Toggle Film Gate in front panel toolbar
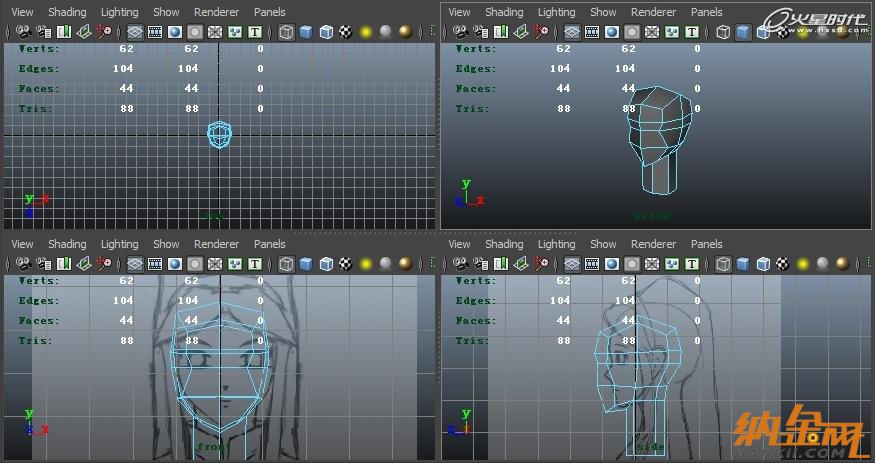Viewport: 875px width, 463px height. pyautogui.click(x=155, y=264)
